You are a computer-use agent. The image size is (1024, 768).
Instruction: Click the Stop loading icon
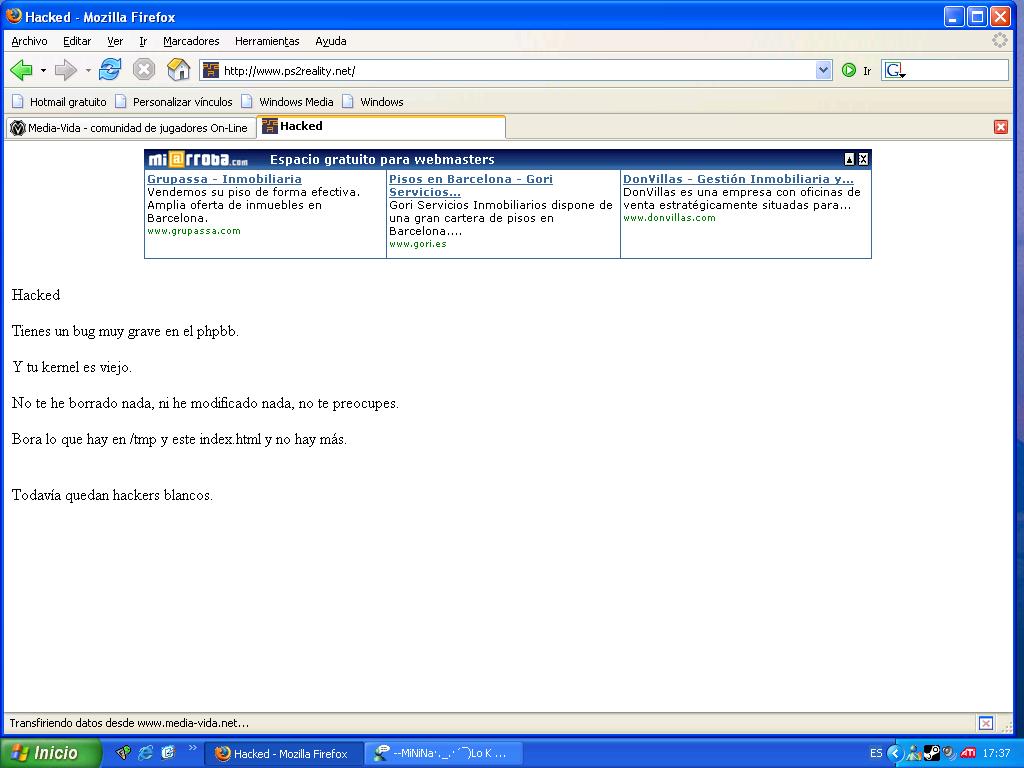tap(144, 69)
